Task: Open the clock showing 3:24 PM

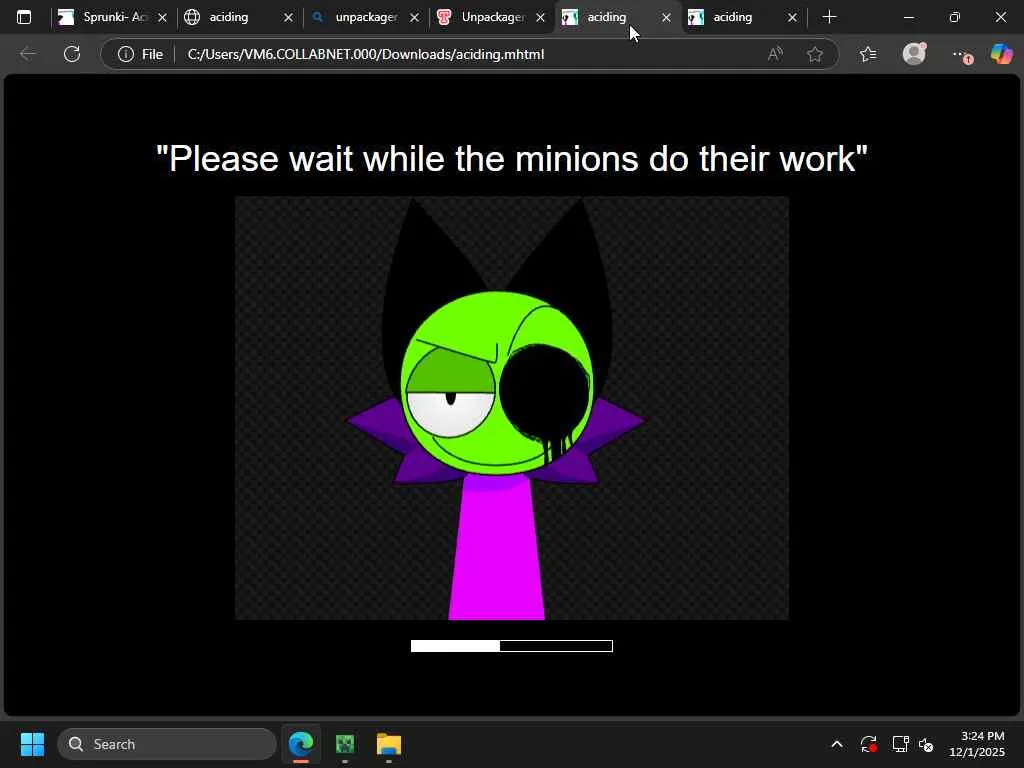Action: click(977, 744)
